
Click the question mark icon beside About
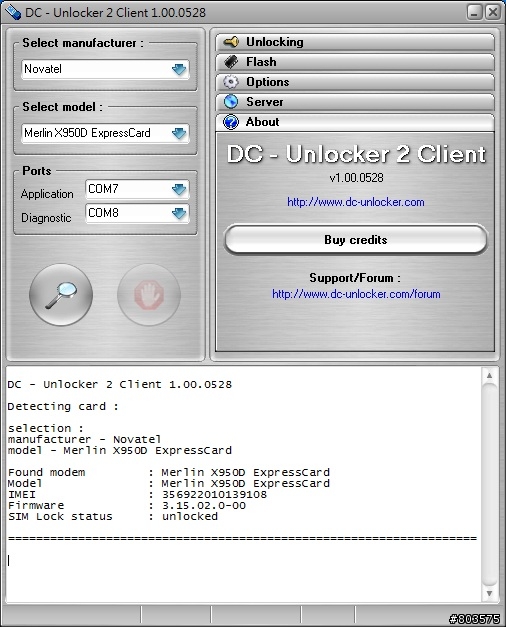[231, 122]
